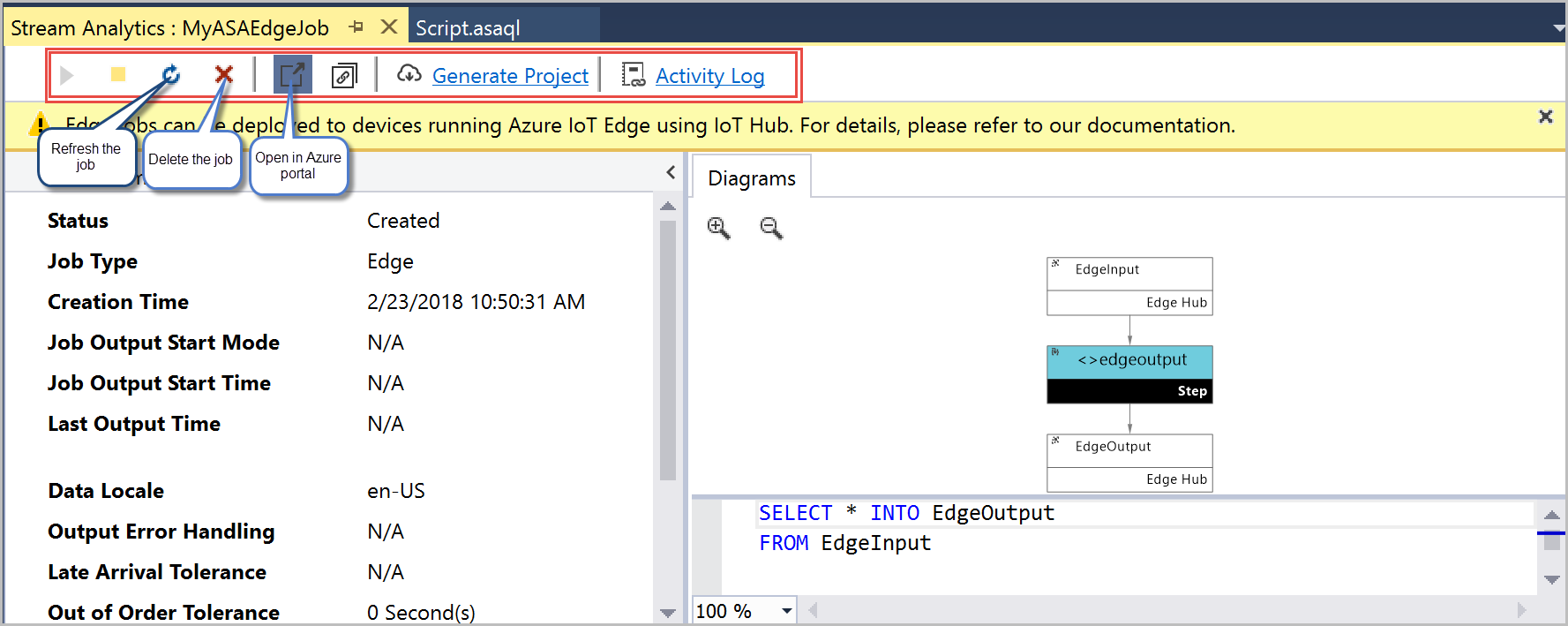Click the Data Locale value en-US
The height and width of the screenshot is (626, 1568).
coord(396,491)
